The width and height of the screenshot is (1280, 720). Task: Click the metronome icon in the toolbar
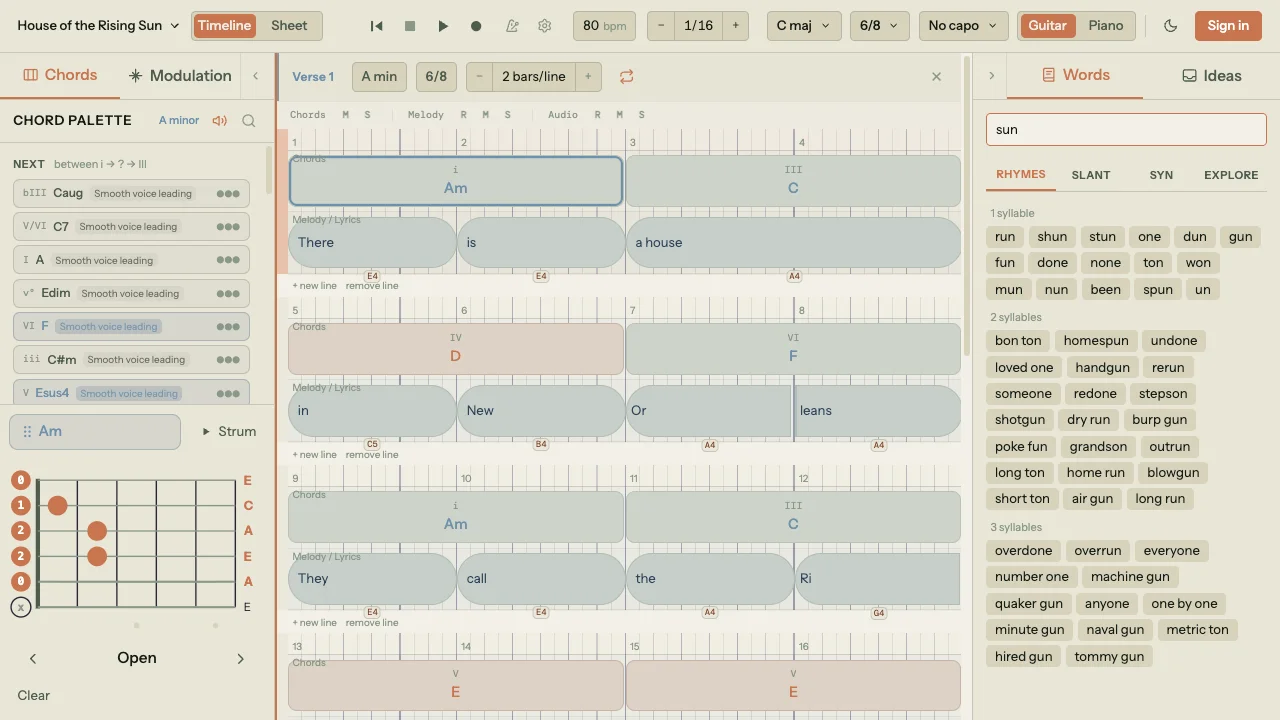tap(513, 25)
